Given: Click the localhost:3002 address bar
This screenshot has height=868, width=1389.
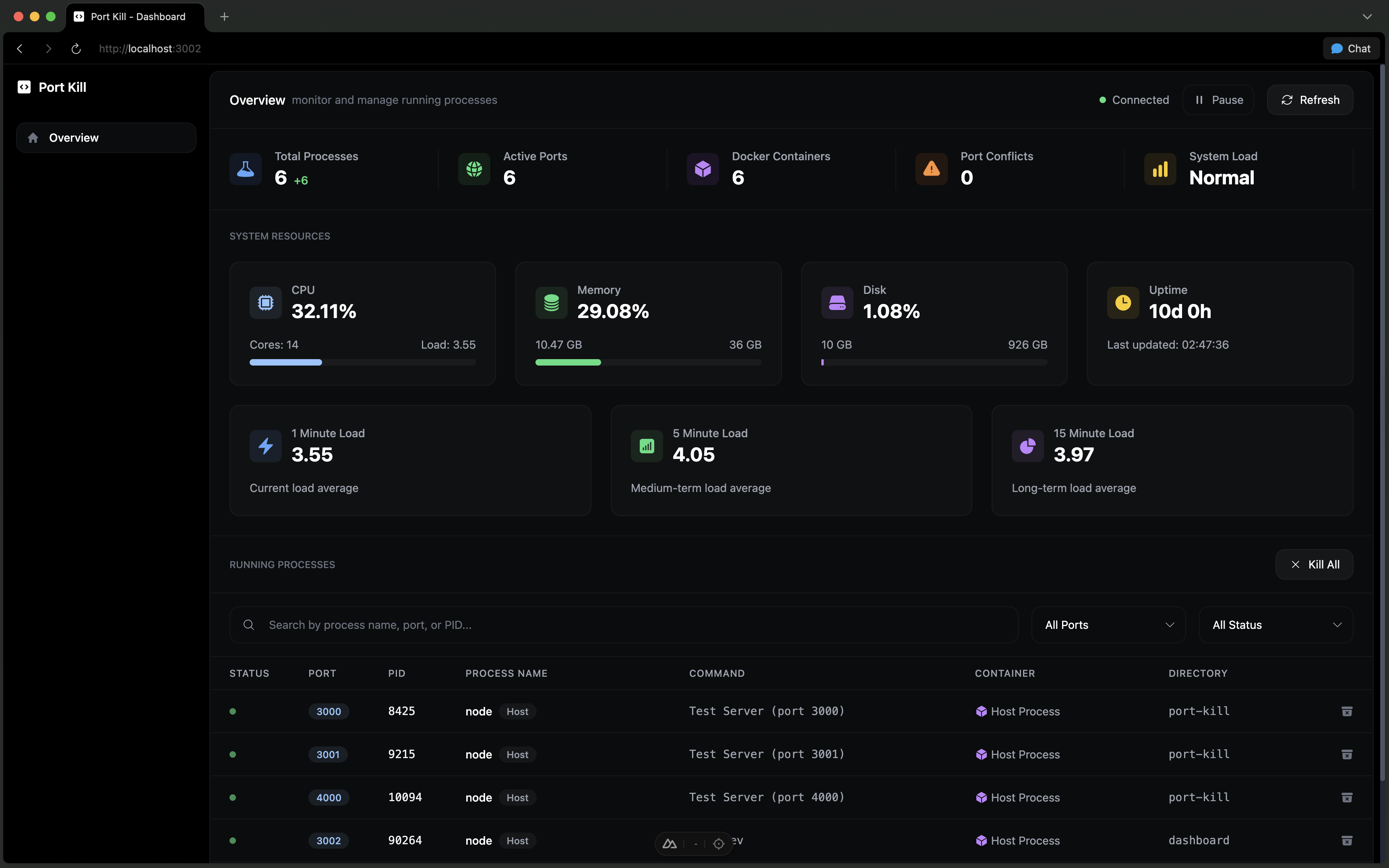Looking at the screenshot, I should [150, 49].
